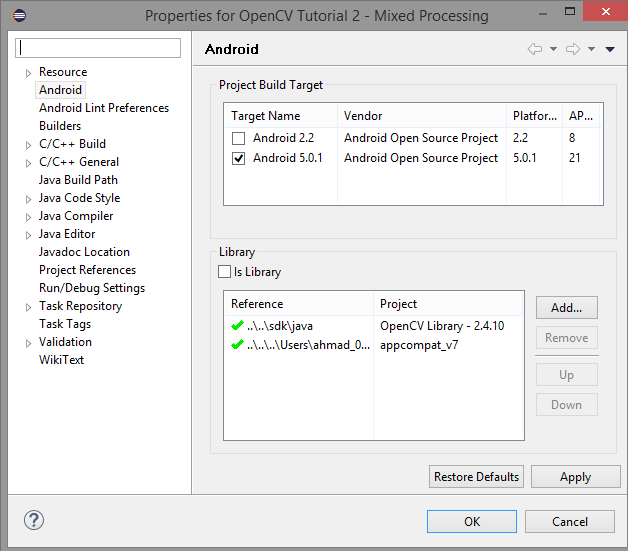Open the Builders properties page
The width and height of the screenshot is (628, 551).
click(60, 126)
